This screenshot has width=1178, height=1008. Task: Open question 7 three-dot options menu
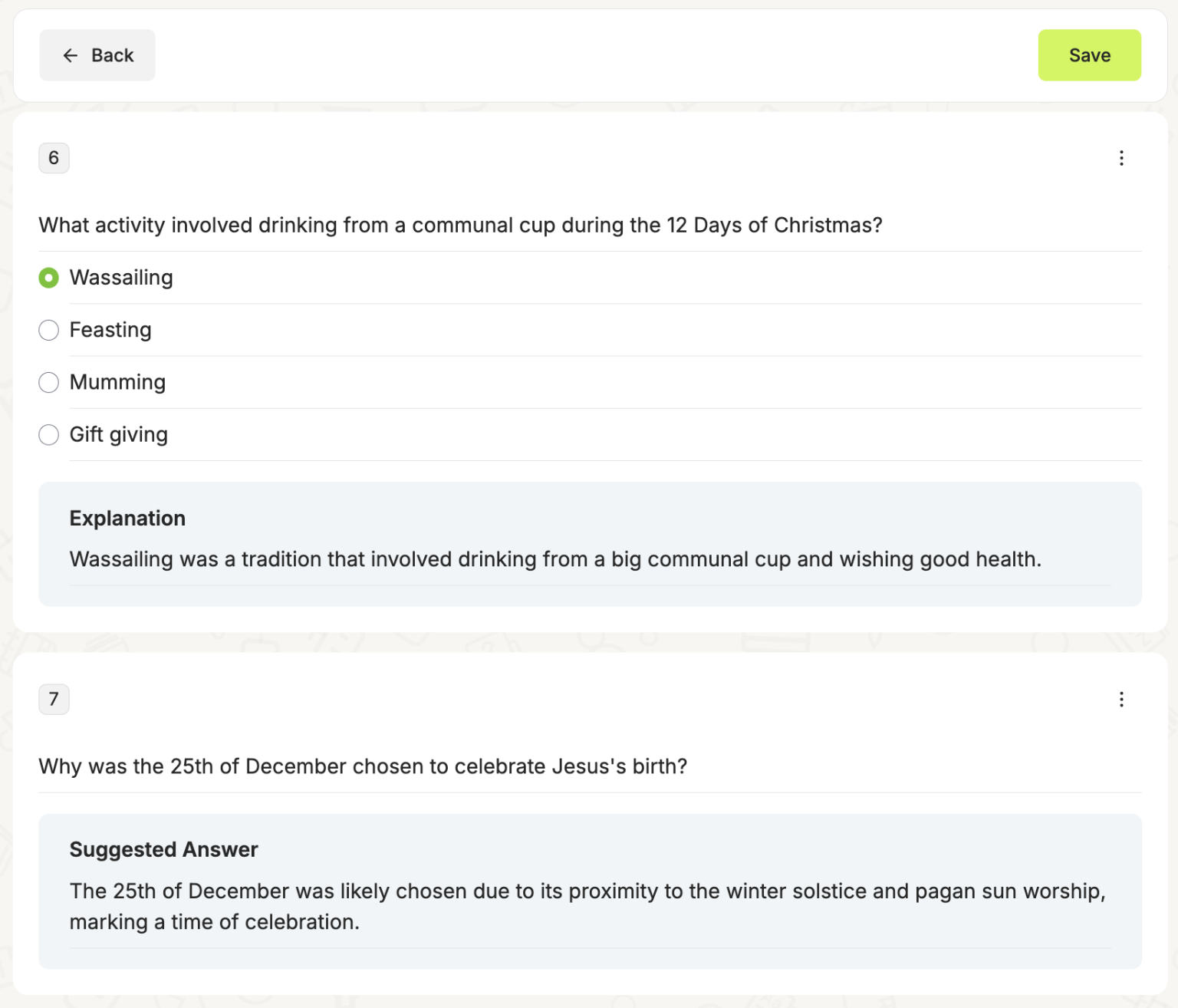click(x=1121, y=700)
